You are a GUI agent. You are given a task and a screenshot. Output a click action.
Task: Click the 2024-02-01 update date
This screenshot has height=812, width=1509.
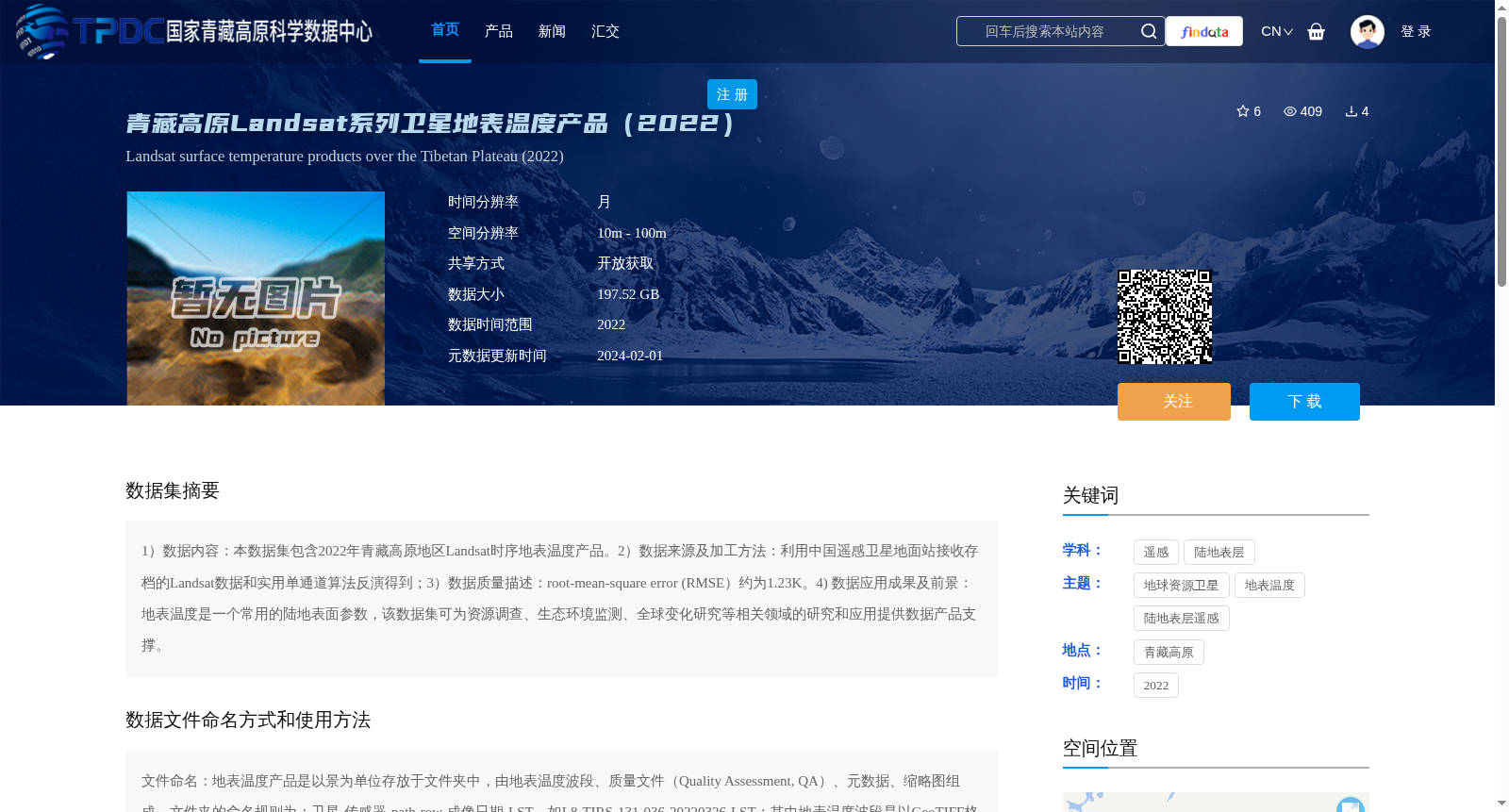[x=630, y=356]
